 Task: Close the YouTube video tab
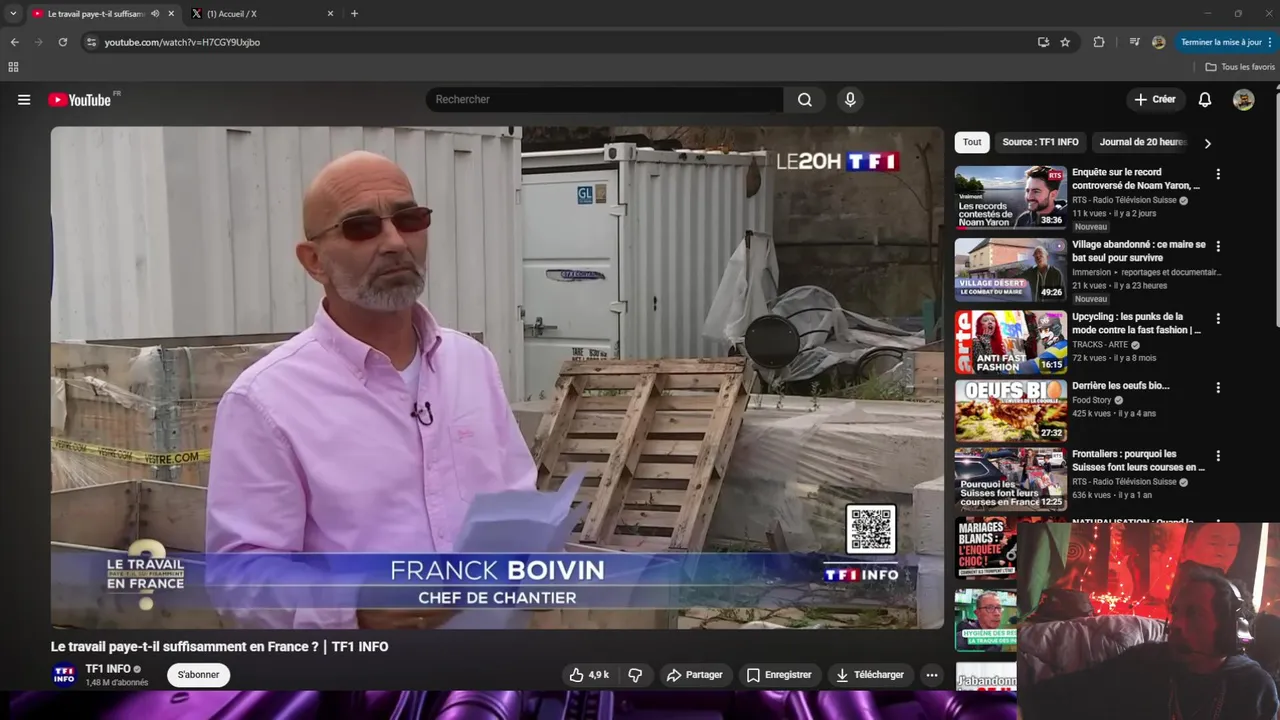[171, 14]
